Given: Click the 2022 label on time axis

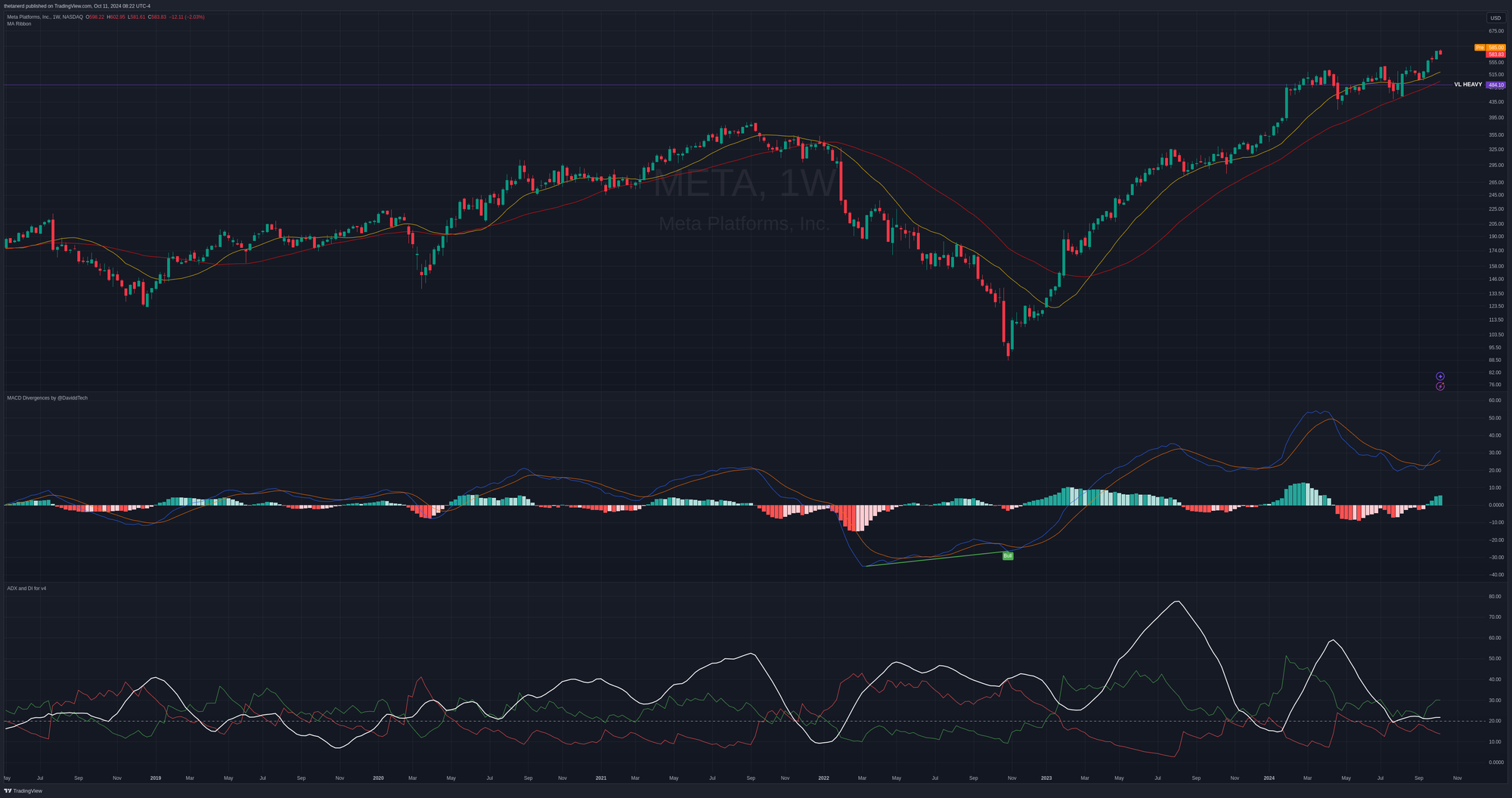Looking at the screenshot, I should (x=823, y=778).
